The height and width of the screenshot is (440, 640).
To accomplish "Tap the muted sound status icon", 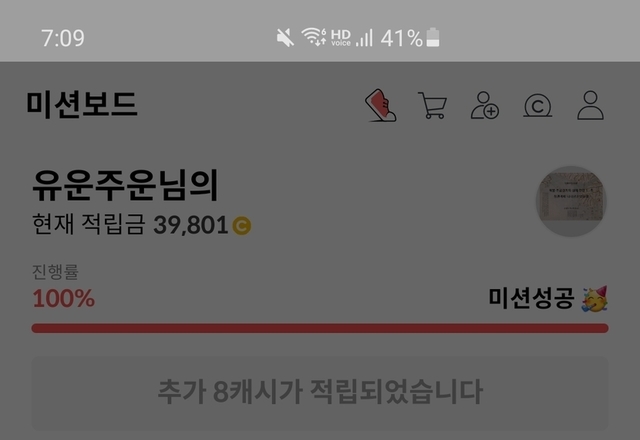I will coord(285,38).
